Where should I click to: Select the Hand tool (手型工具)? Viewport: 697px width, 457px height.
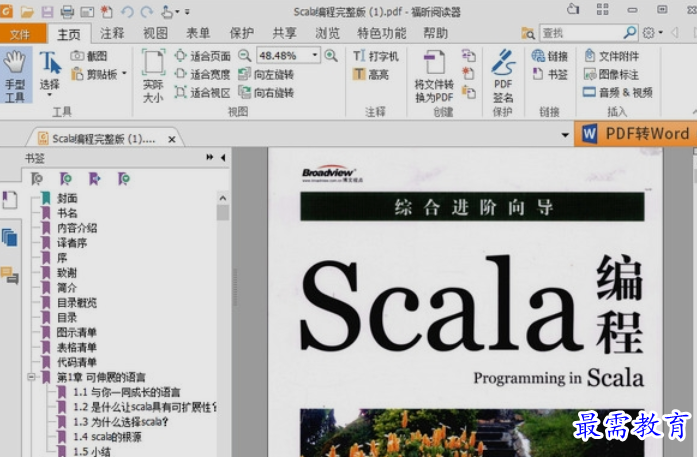tap(15, 76)
